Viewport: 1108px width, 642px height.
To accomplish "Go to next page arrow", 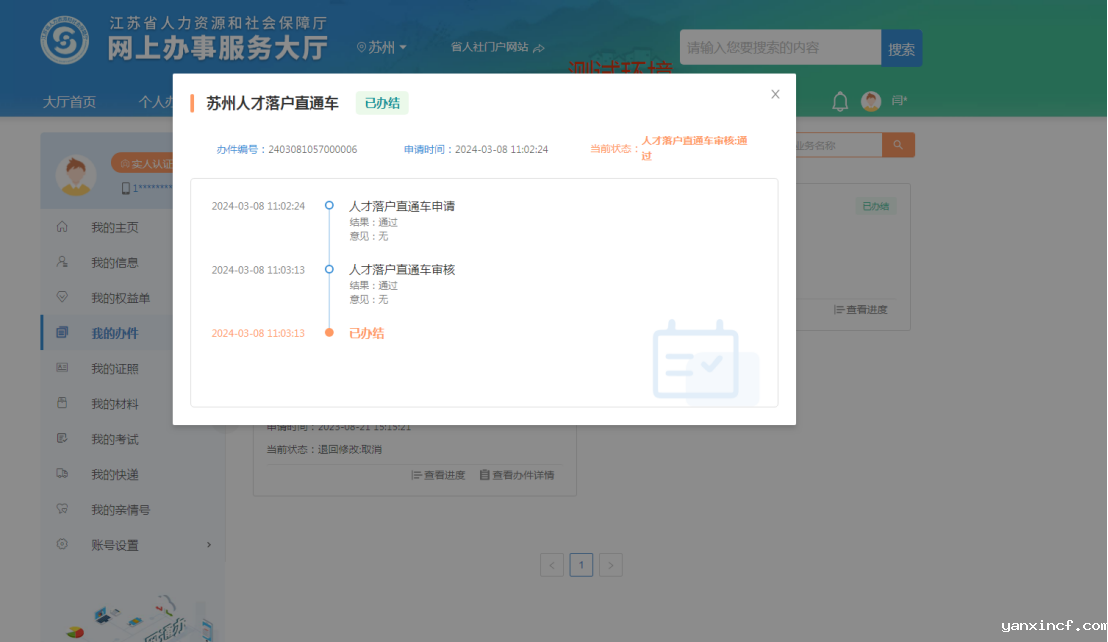I will [611, 565].
